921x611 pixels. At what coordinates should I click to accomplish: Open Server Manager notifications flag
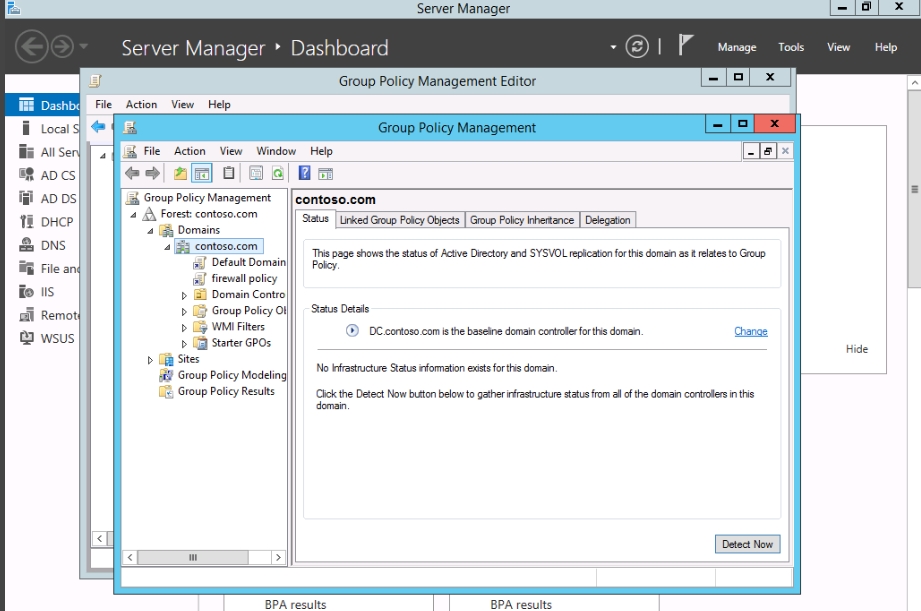[x=684, y=45]
